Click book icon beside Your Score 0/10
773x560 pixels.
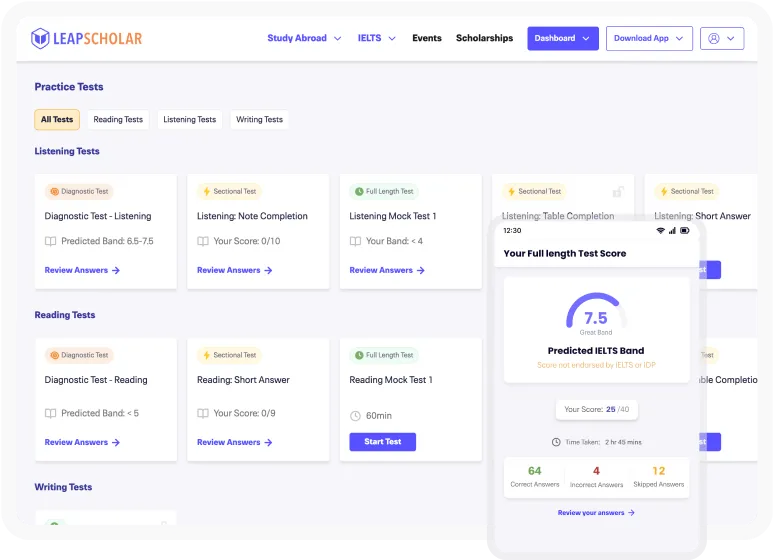(x=203, y=241)
